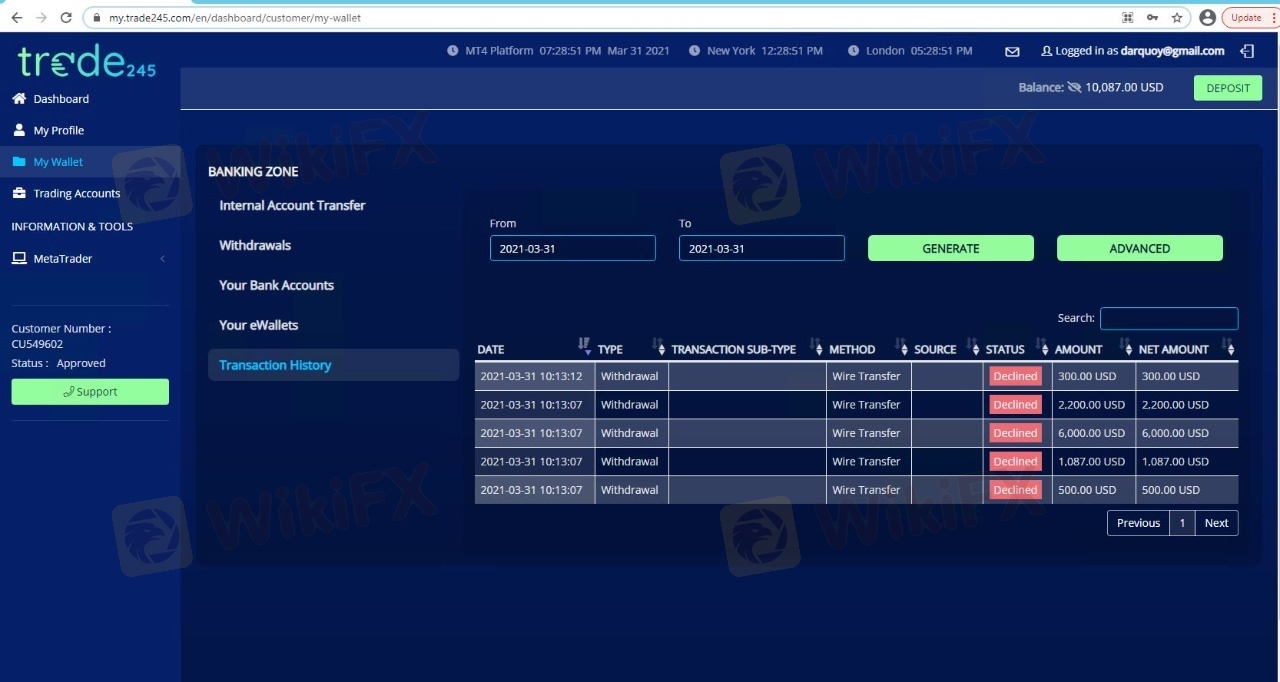Go back using browser back arrow
The image size is (1280, 682).
16,17
